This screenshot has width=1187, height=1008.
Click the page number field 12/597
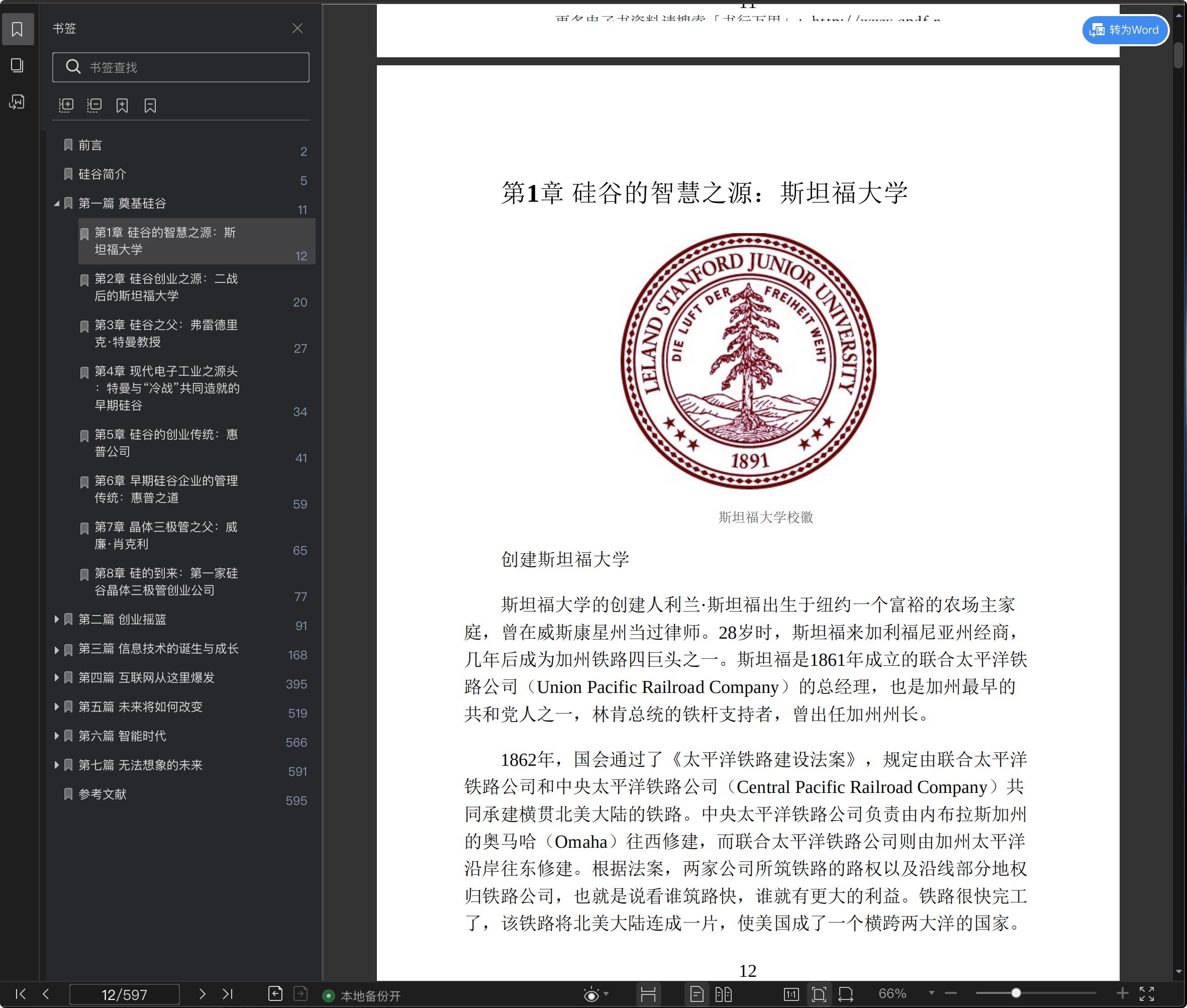125,994
